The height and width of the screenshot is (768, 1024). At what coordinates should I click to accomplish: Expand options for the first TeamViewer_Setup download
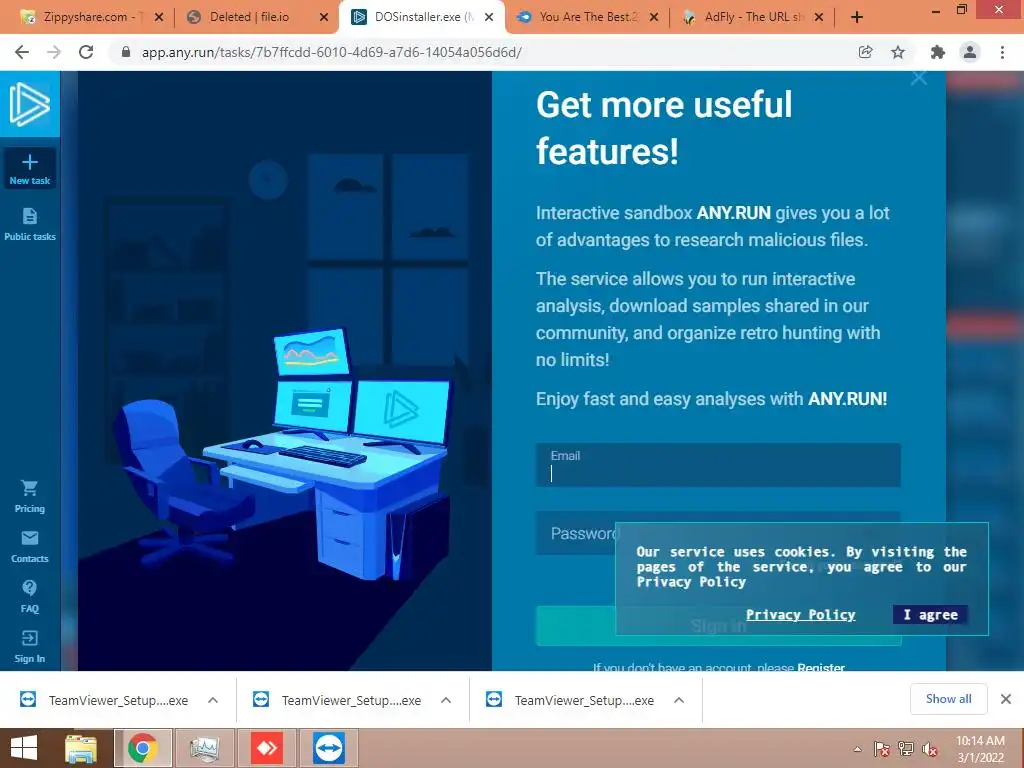tap(213, 700)
